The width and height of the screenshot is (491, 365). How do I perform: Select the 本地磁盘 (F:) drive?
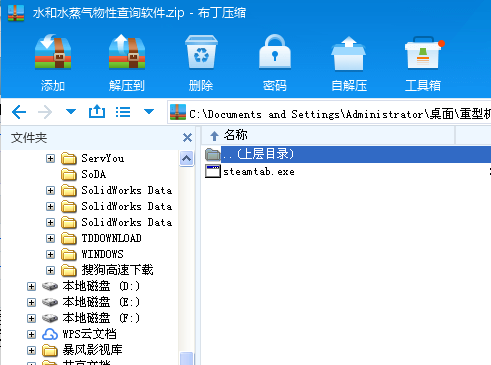point(101,318)
